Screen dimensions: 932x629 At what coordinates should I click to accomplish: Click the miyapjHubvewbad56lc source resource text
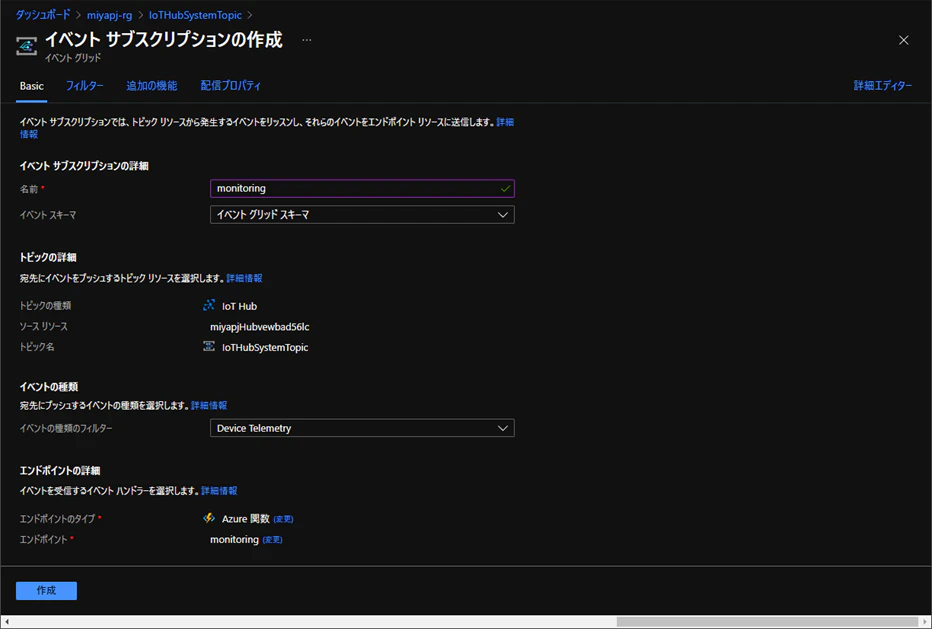(260, 327)
